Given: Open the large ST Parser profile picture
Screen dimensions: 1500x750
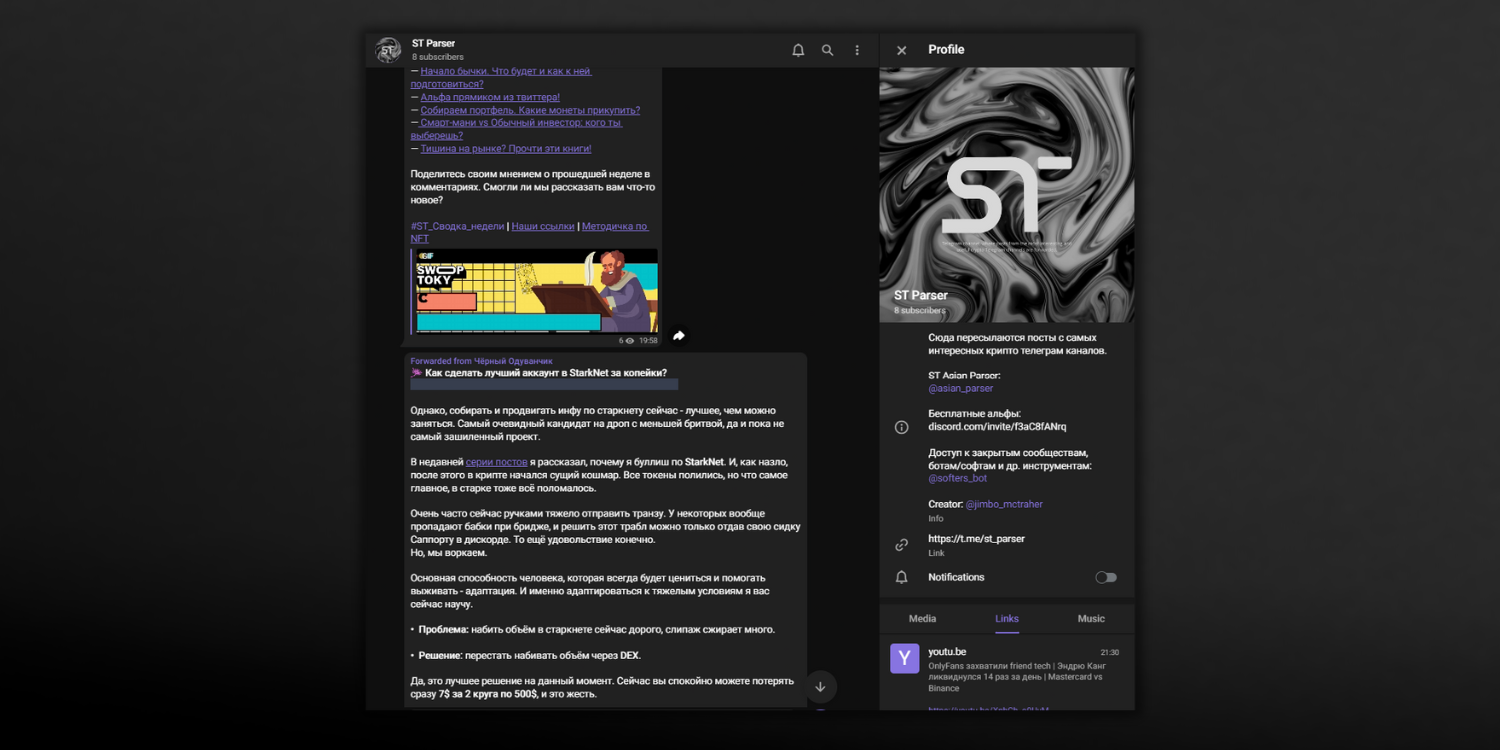Looking at the screenshot, I should click(x=1007, y=195).
